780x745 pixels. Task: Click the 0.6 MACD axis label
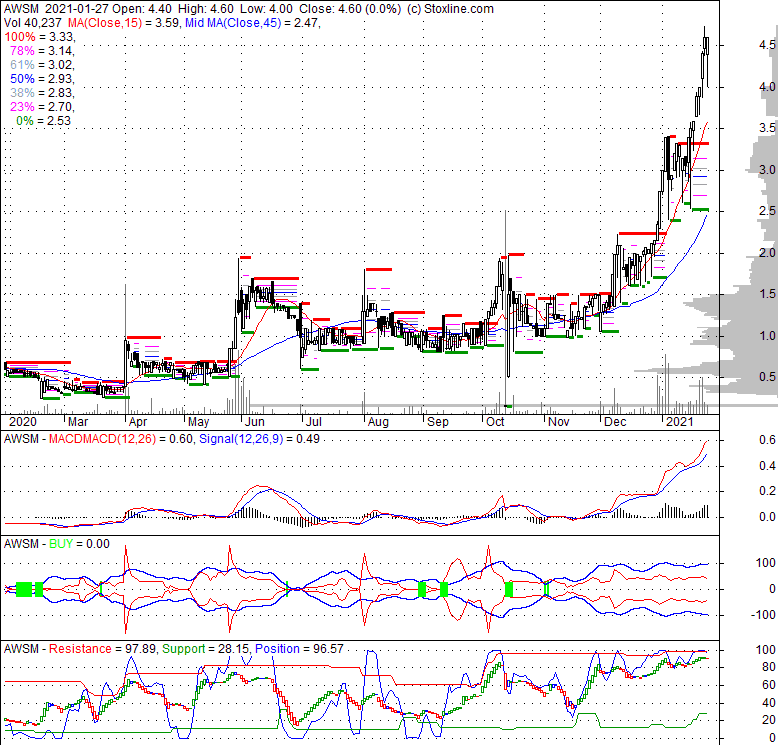pos(767,440)
